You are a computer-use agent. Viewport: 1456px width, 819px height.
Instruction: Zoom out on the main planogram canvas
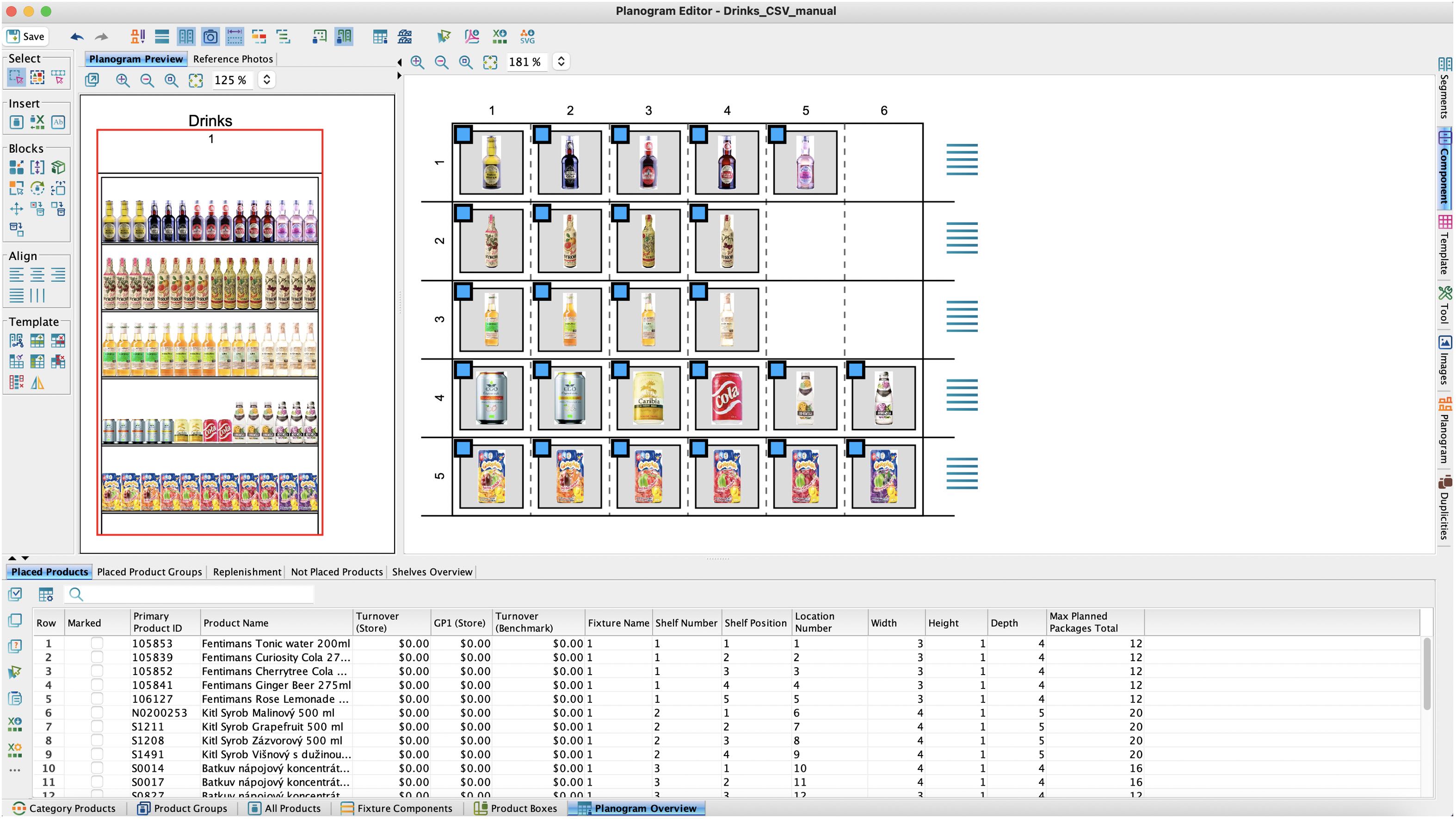click(x=441, y=62)
